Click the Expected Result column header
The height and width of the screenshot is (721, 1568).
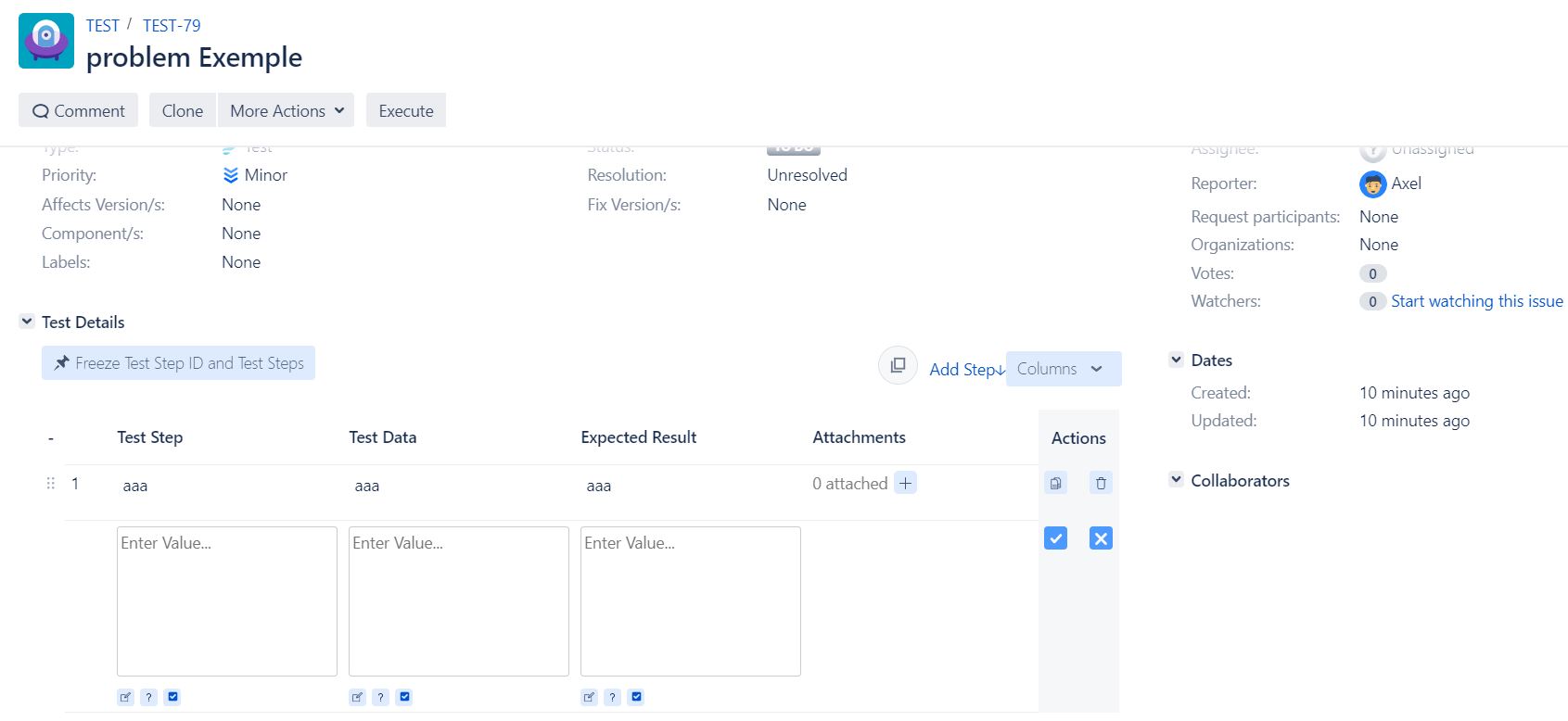(x=639, y=437)
